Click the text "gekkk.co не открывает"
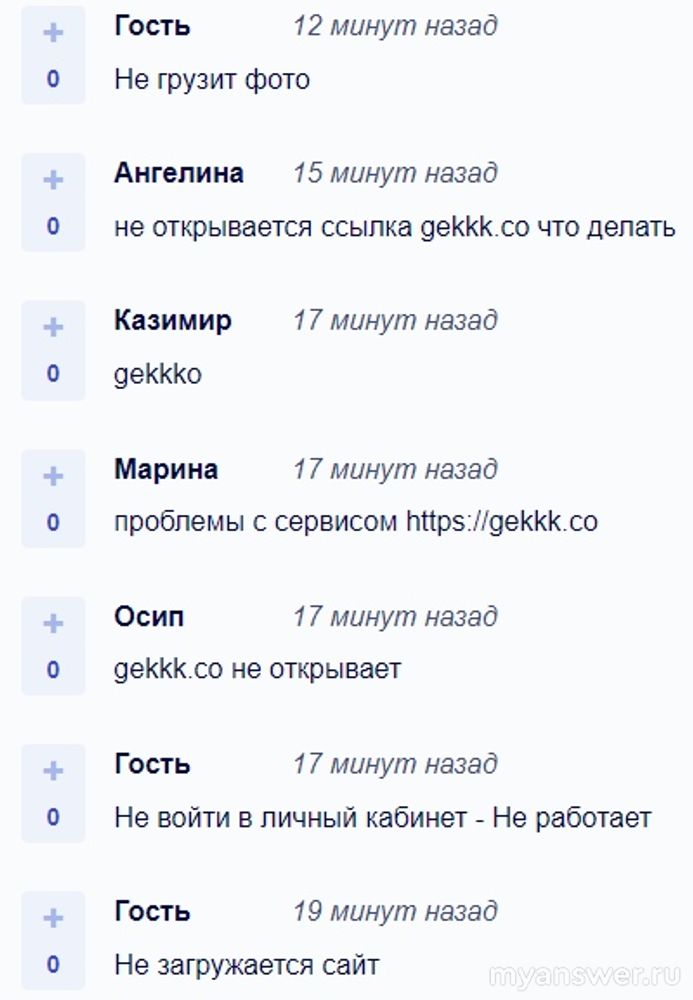 coord(257,669)
